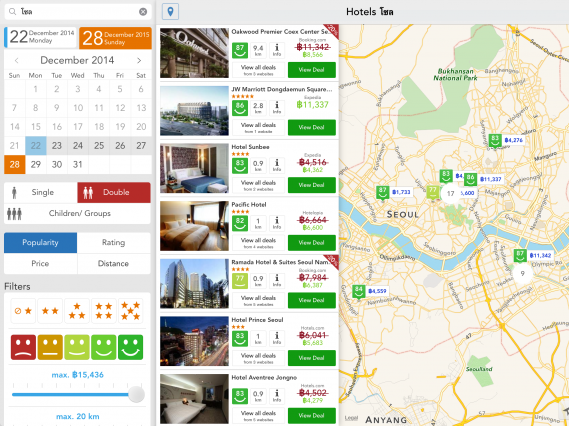Filter by light green smile rating
569x426 pixels.
coord(77,347)
